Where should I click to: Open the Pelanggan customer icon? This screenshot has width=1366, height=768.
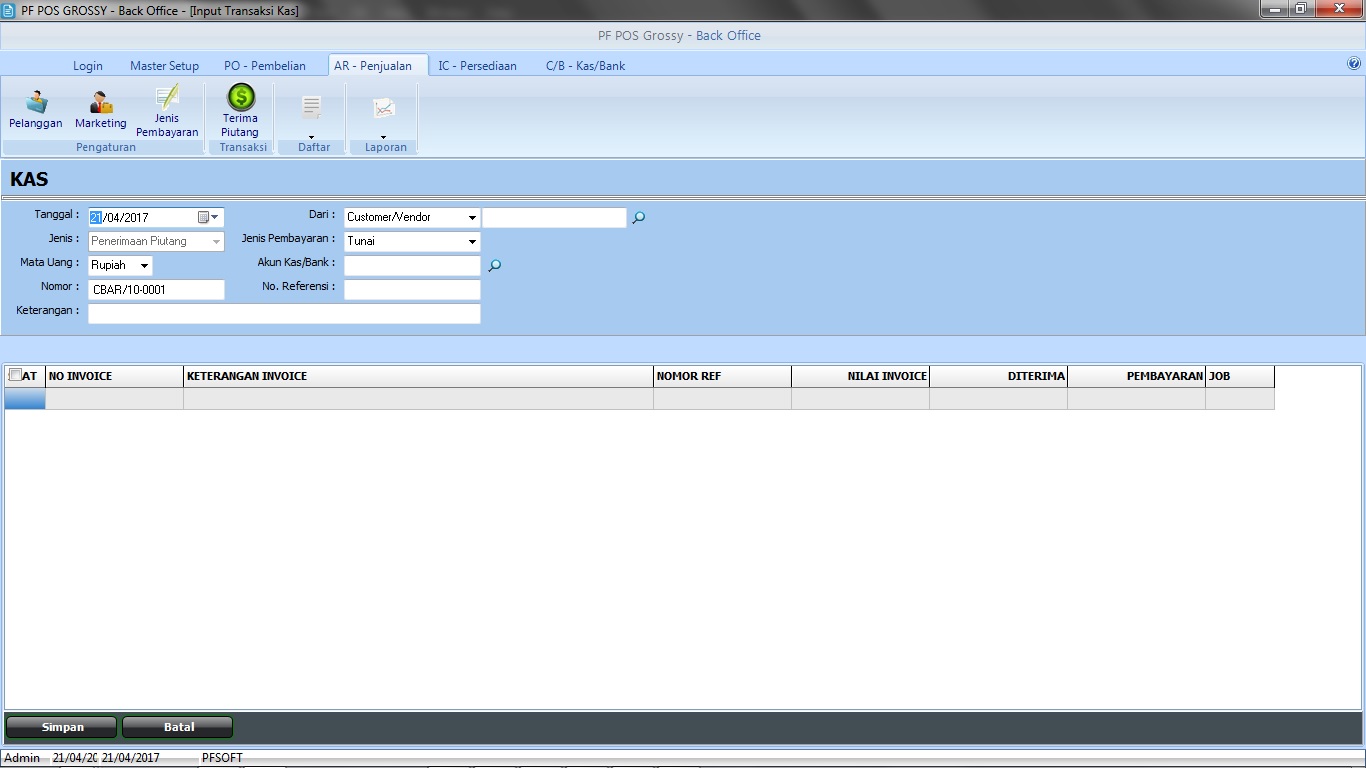[36, 103]
